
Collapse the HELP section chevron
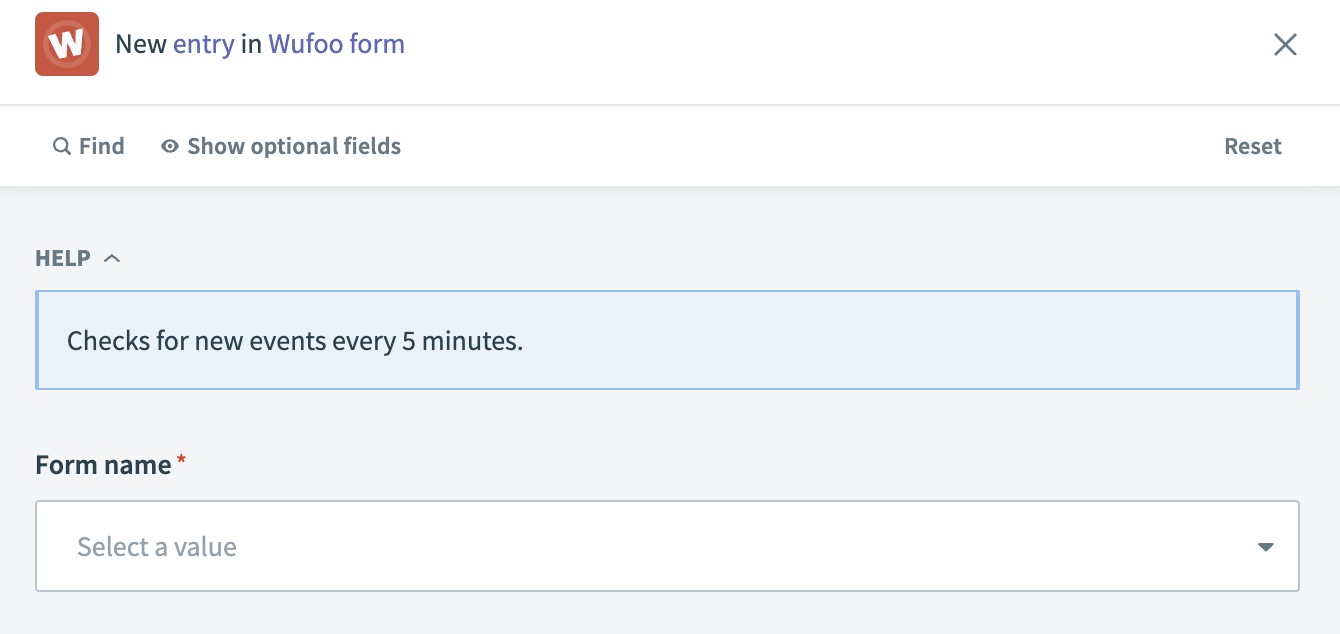click(x=112, y=258)
